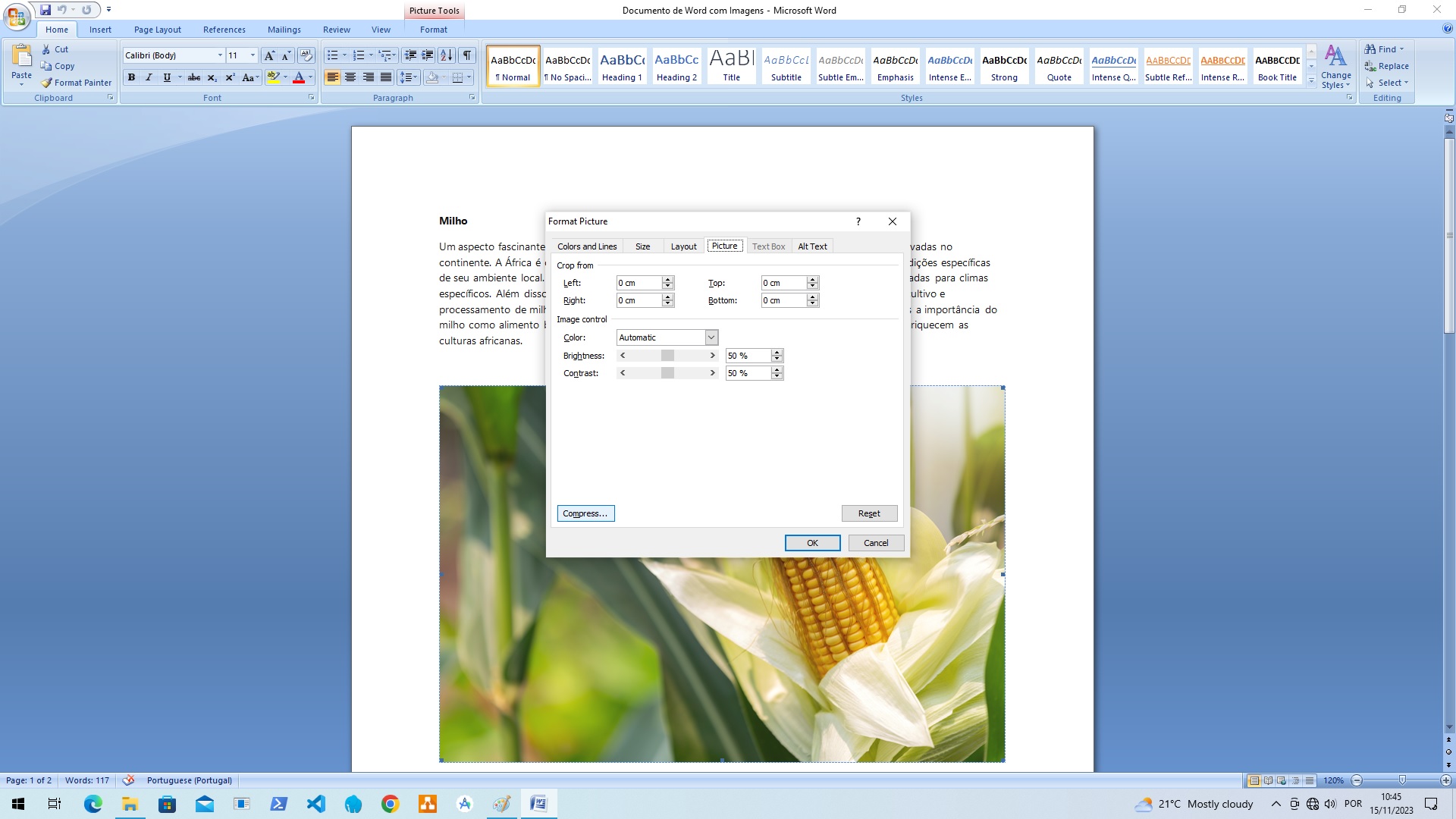1456x819 pixels.
Task: Open Microsoft Word Help icon
Action: (x=1448, y=29)
